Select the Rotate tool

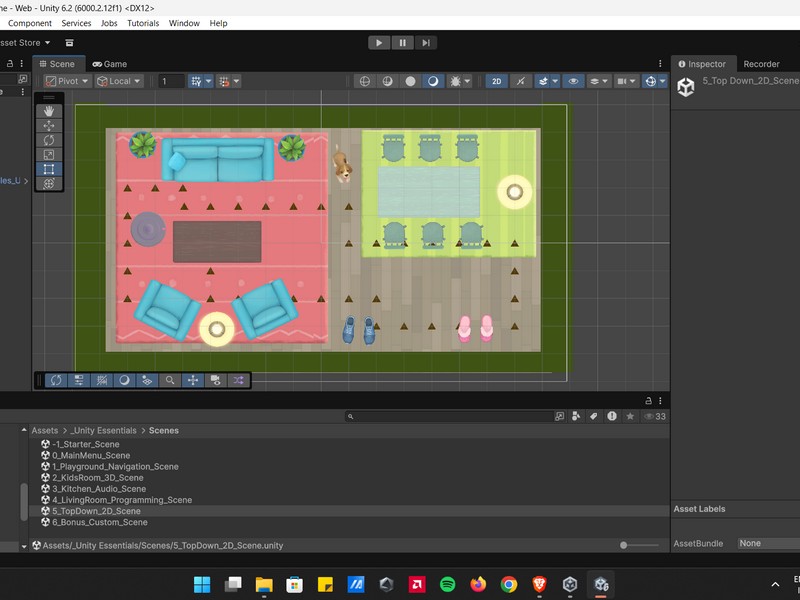tap(49, 141)
